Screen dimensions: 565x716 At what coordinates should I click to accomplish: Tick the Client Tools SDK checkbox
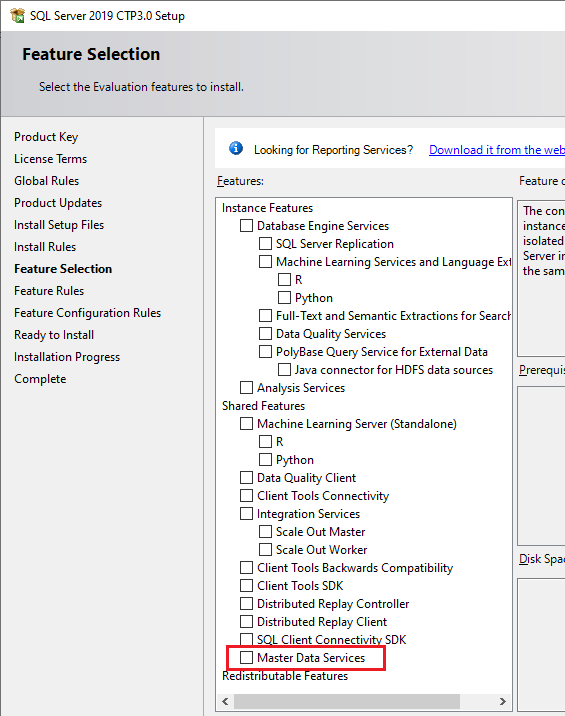click(x=247, y=585)
